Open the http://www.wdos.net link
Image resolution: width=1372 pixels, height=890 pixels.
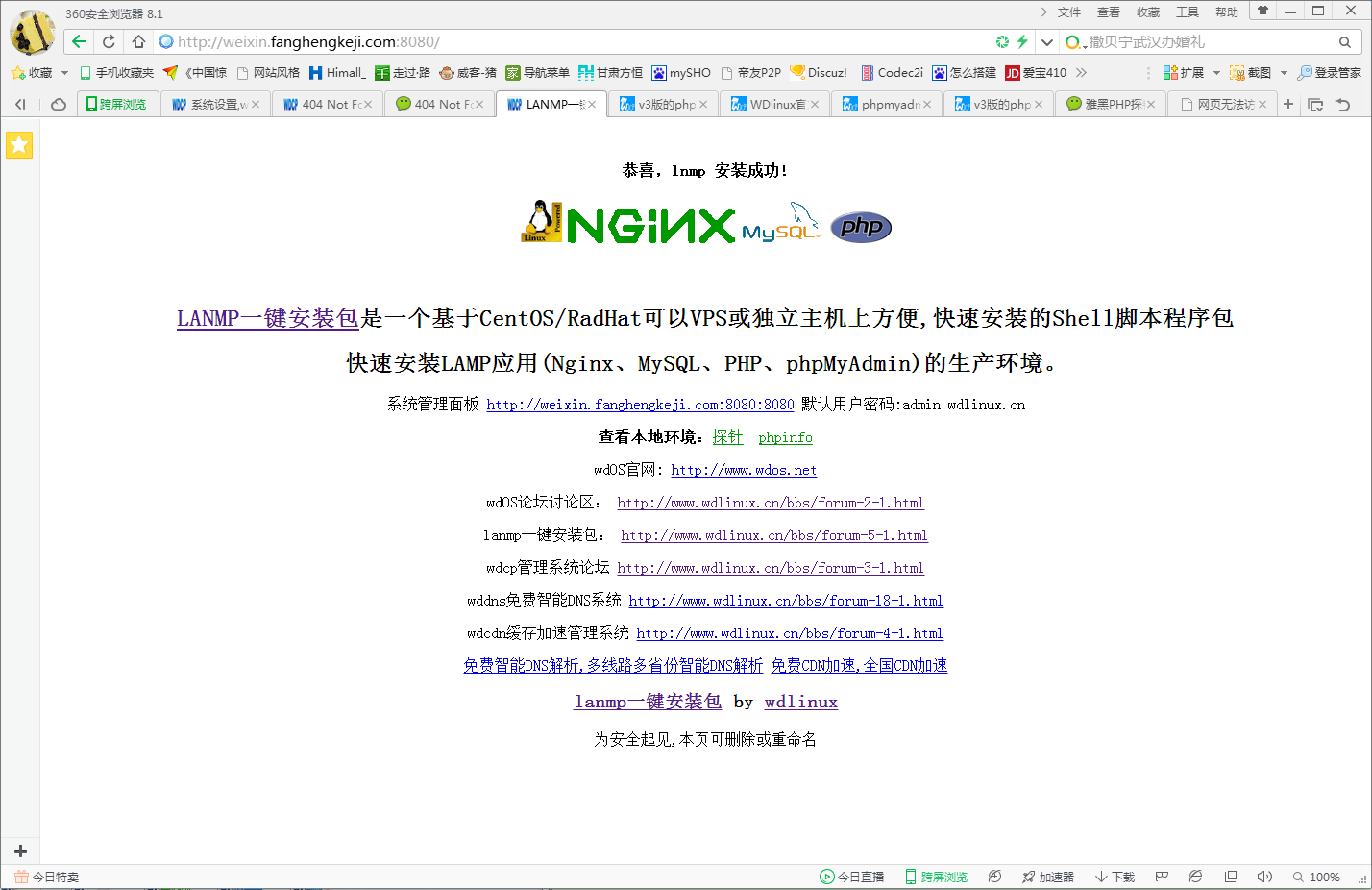(x=744, y=470)
